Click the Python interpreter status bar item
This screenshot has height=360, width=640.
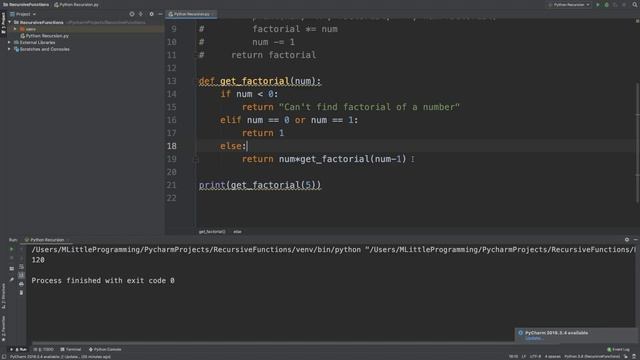pyautogui.click(x=592, y=357)
